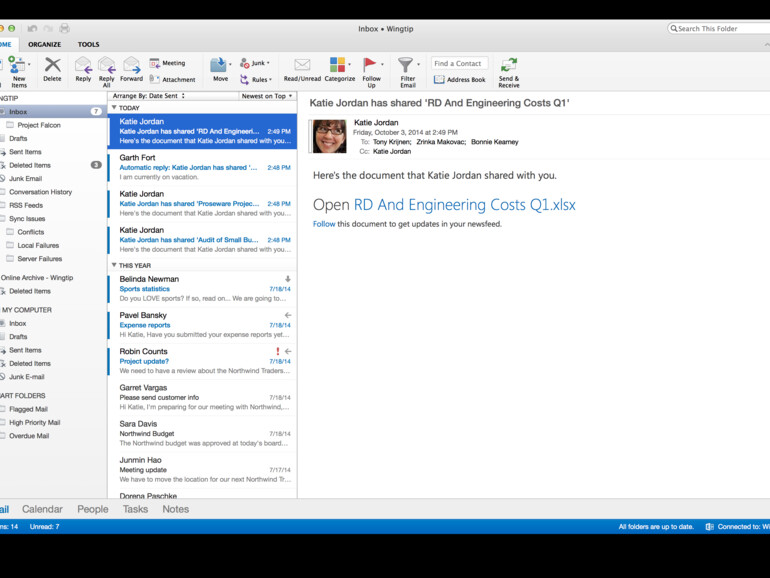
Task: Open the Address Book
Action: [x=460, y=80]
